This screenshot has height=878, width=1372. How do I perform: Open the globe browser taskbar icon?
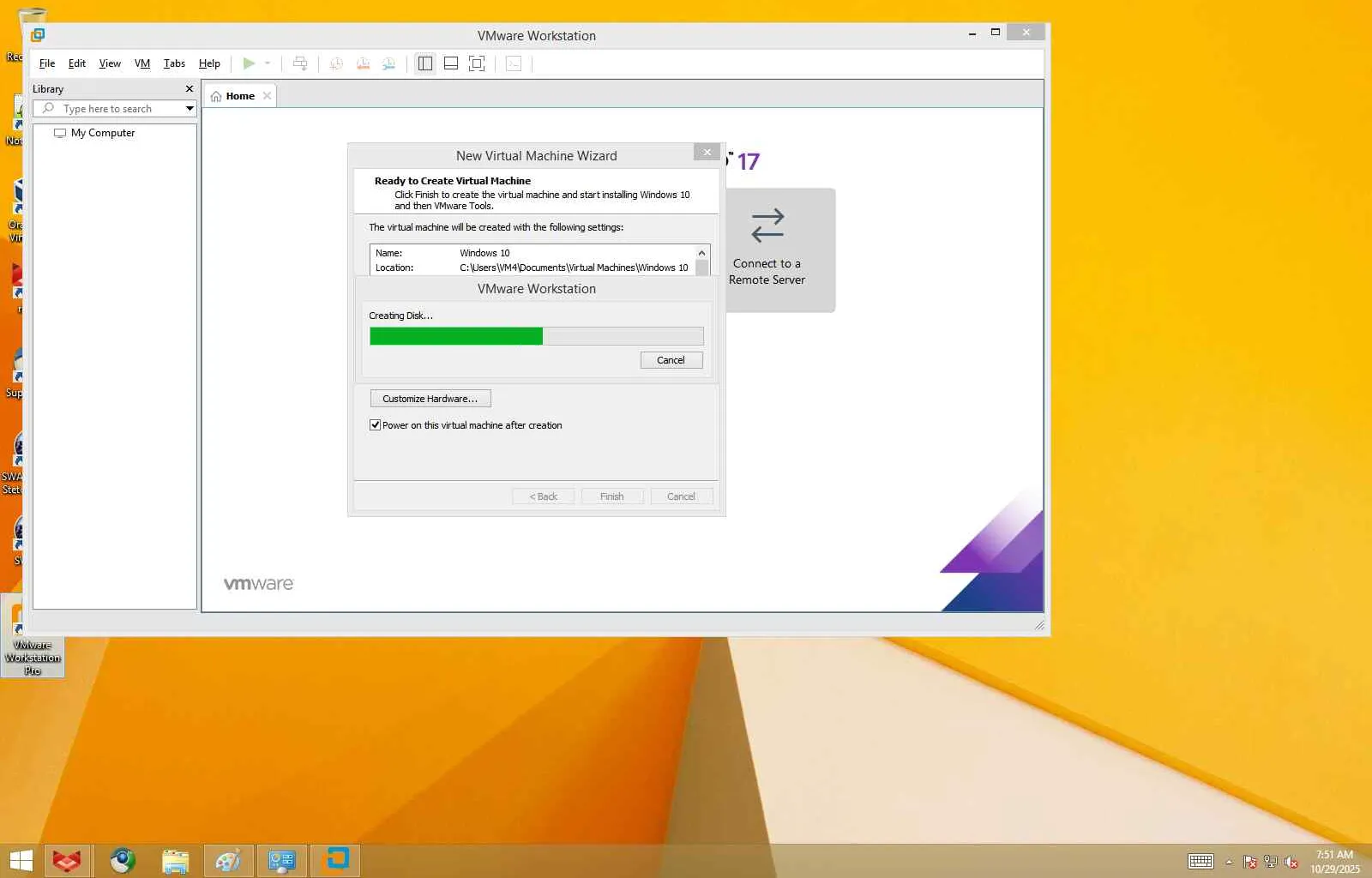123,861
